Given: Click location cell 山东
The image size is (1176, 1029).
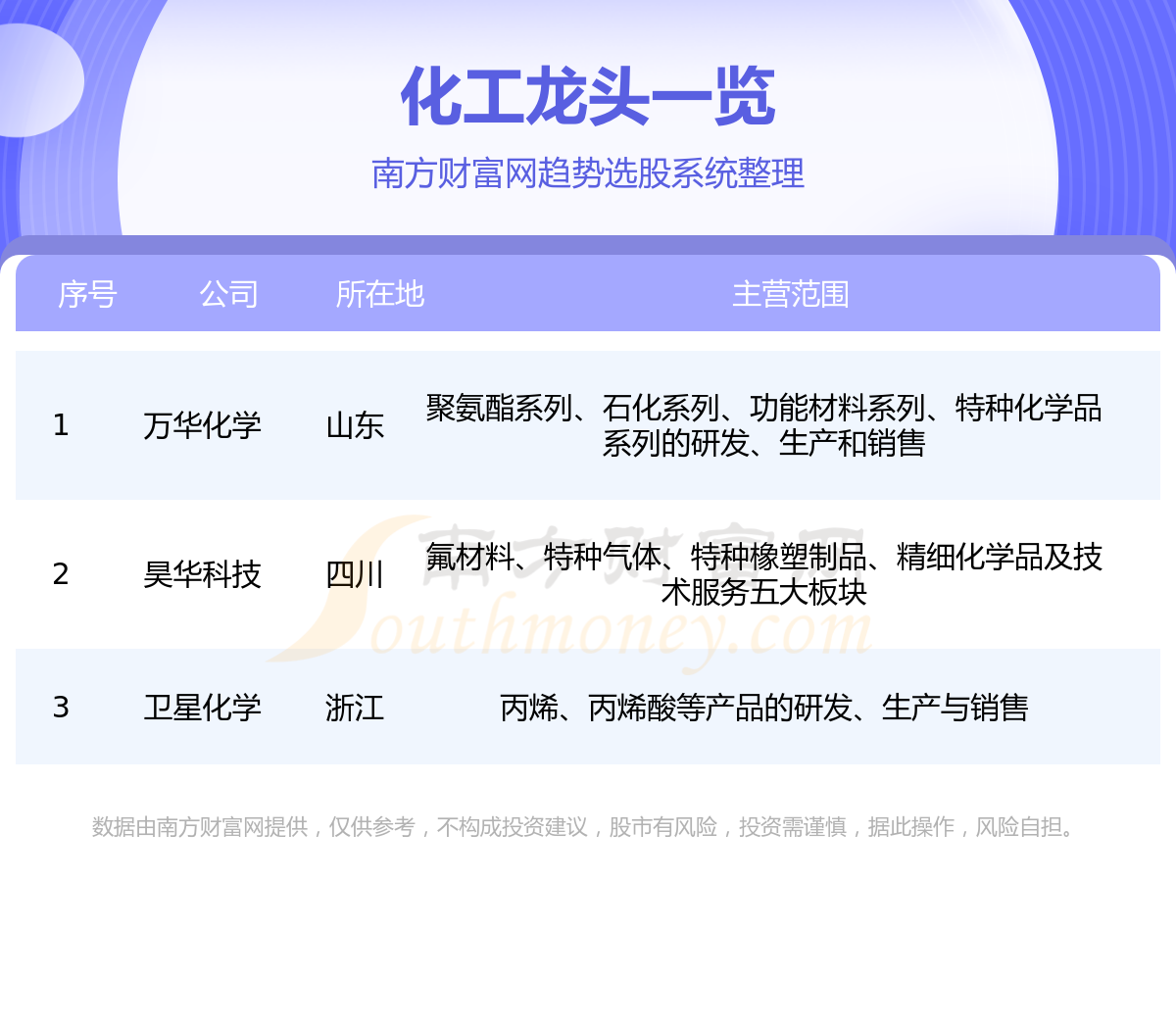Looking at the screenshot, I should coord(355,425).
